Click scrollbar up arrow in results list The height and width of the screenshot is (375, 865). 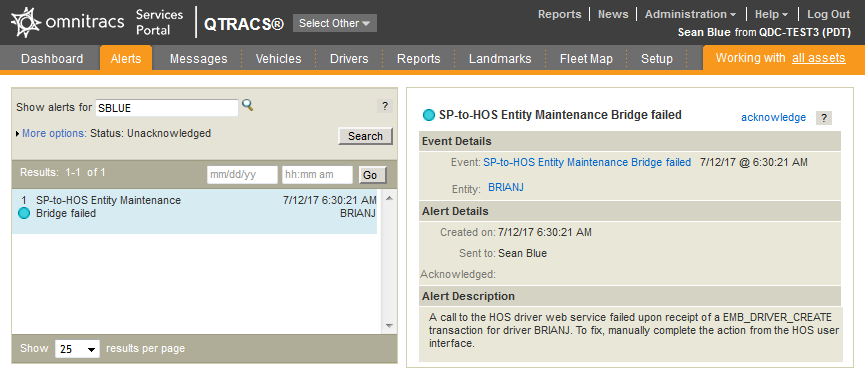pos(389,198)
